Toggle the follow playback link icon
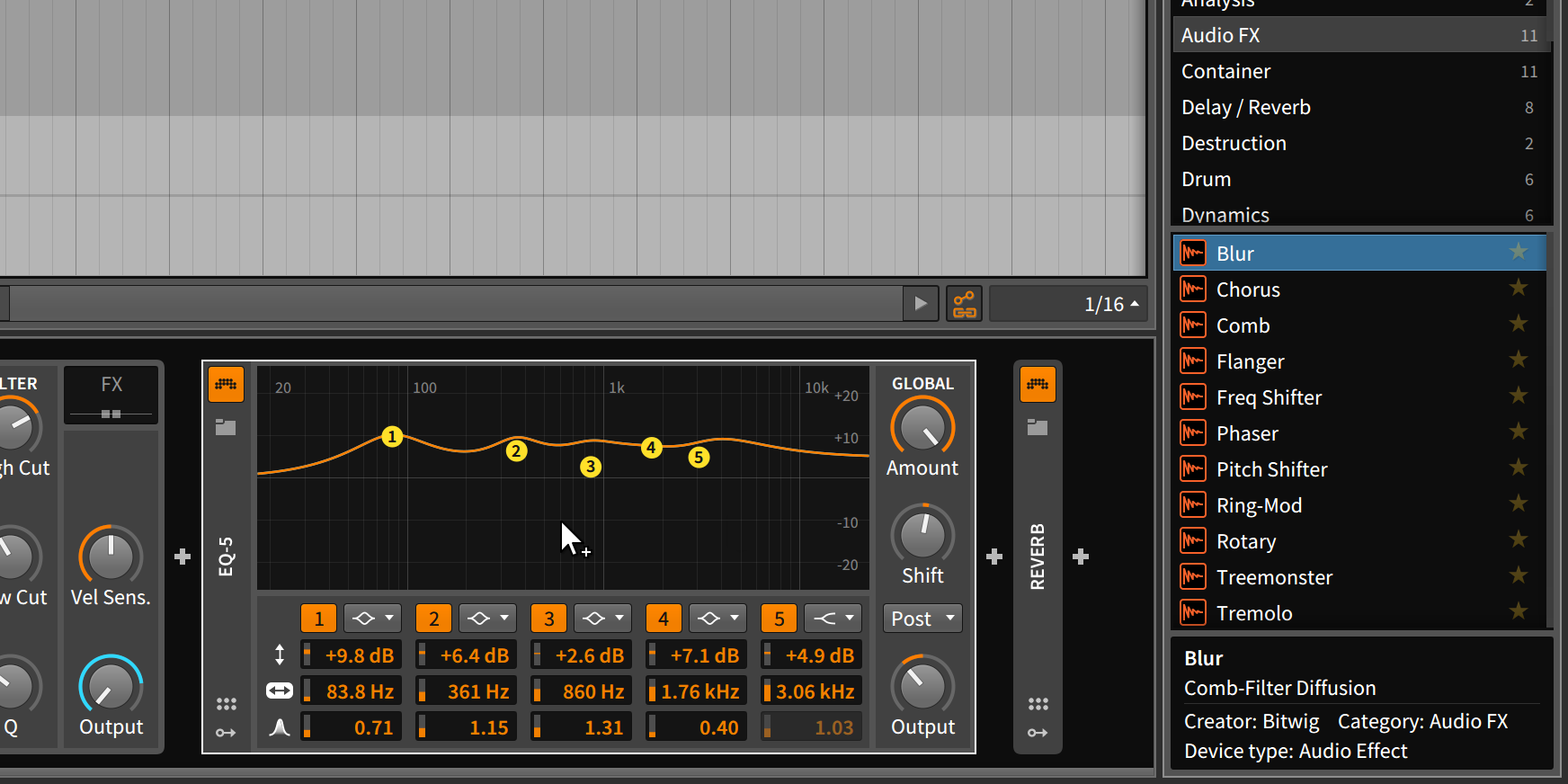 click(965, 304)
